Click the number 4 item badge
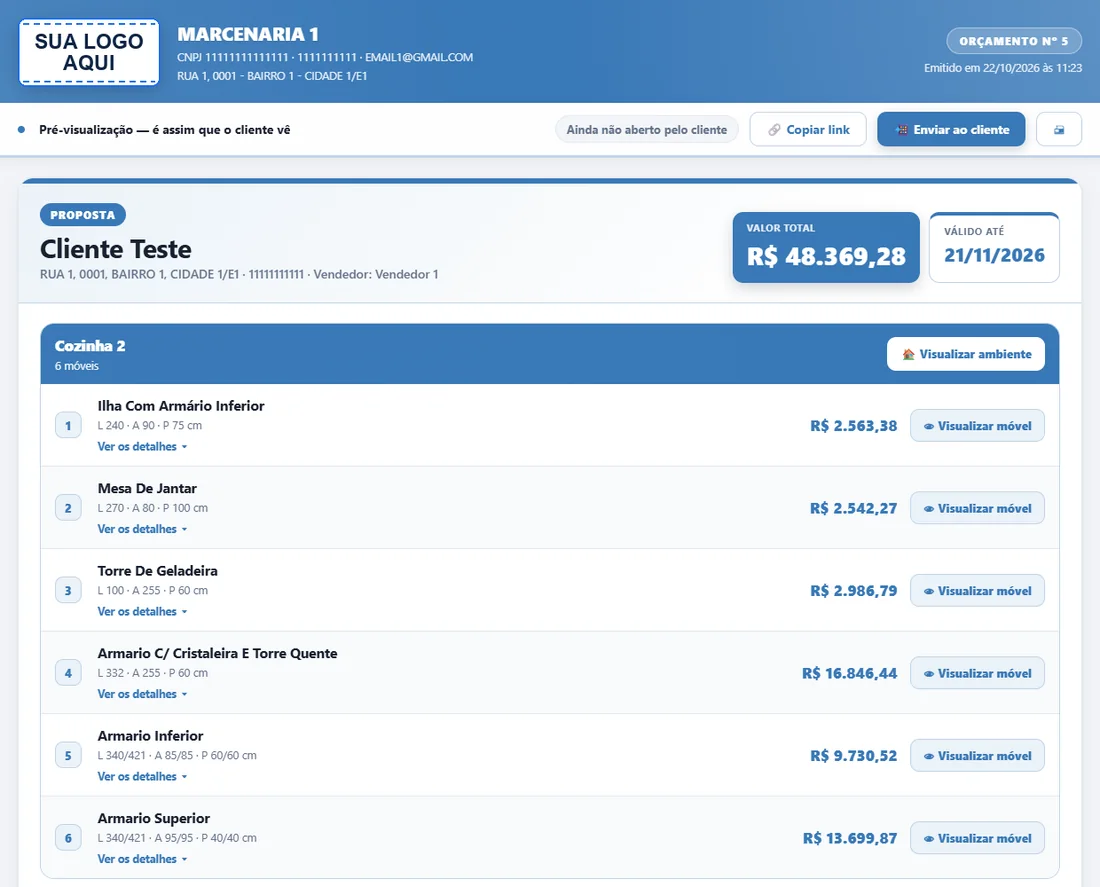 [x=68, y=673]
